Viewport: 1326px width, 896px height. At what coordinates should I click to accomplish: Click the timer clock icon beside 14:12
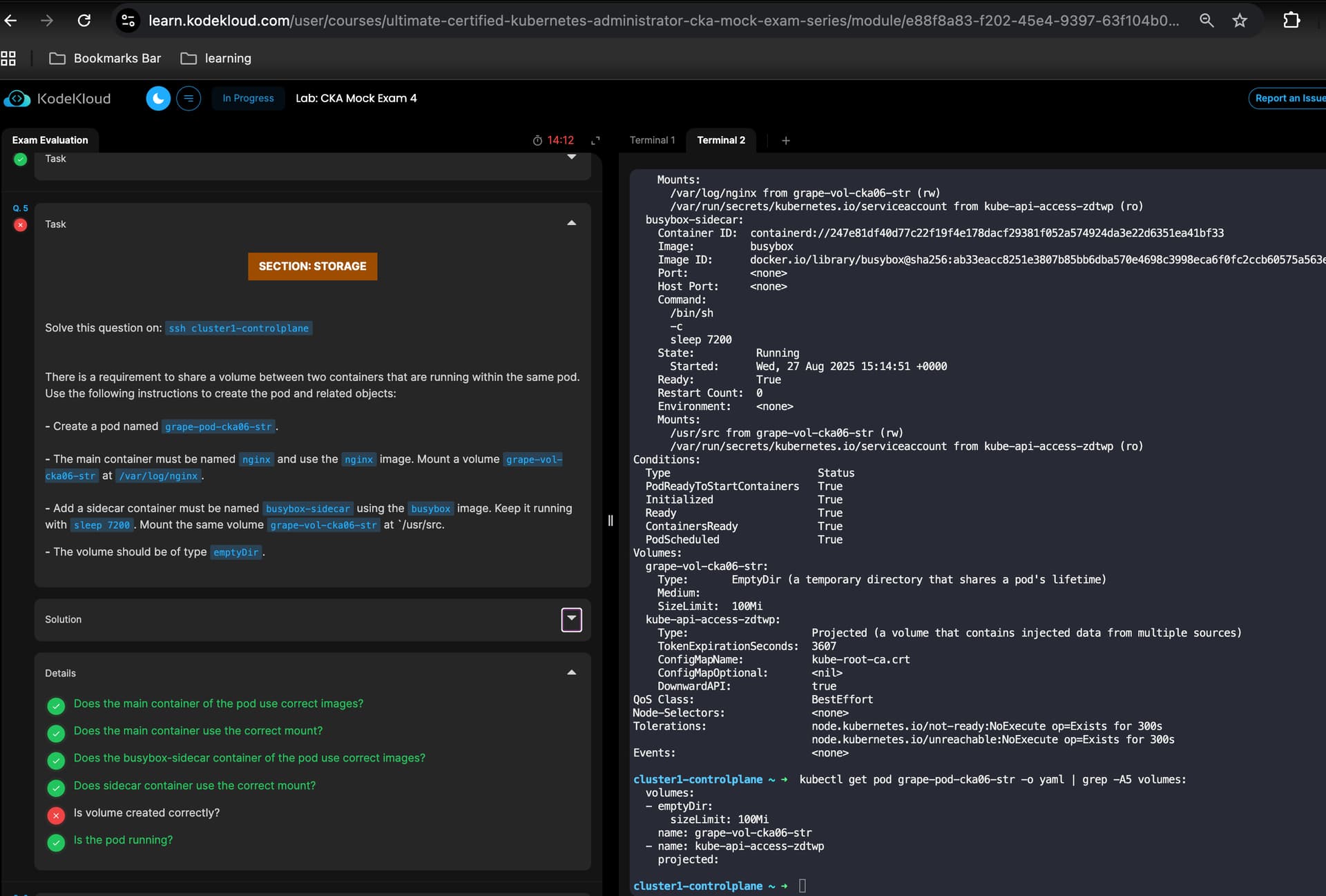pos(537,140)
